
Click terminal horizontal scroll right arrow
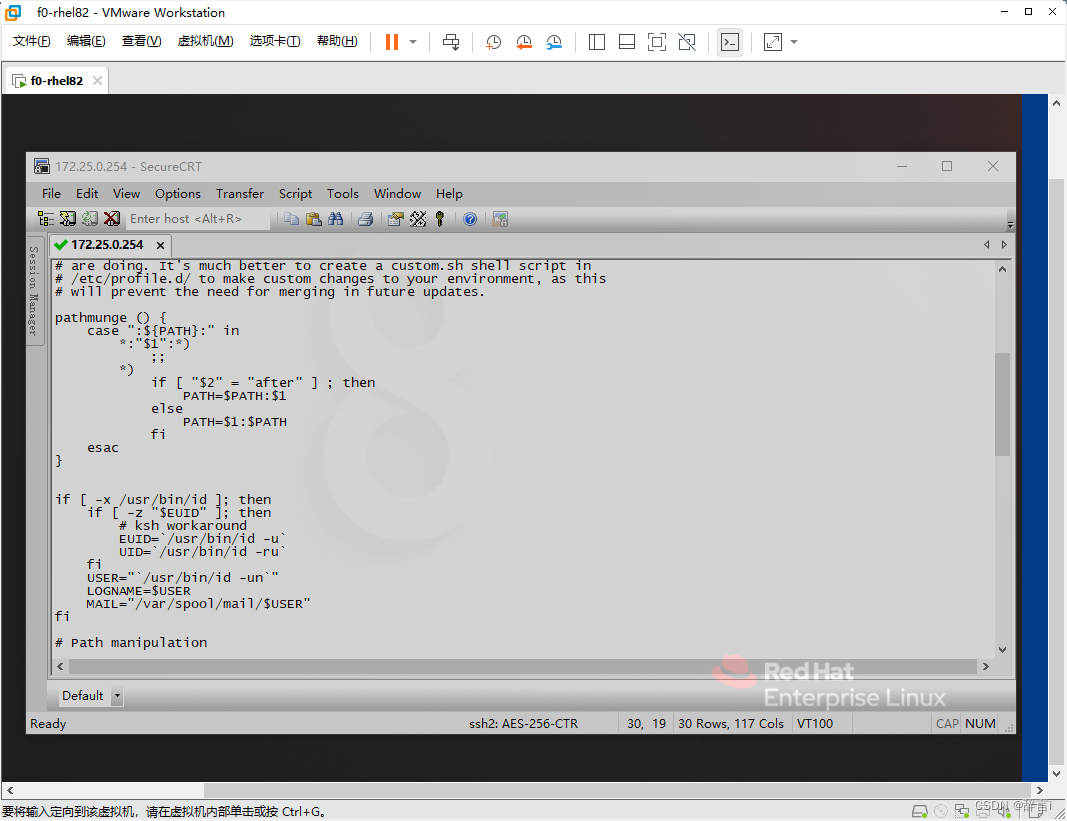(985, 666)
